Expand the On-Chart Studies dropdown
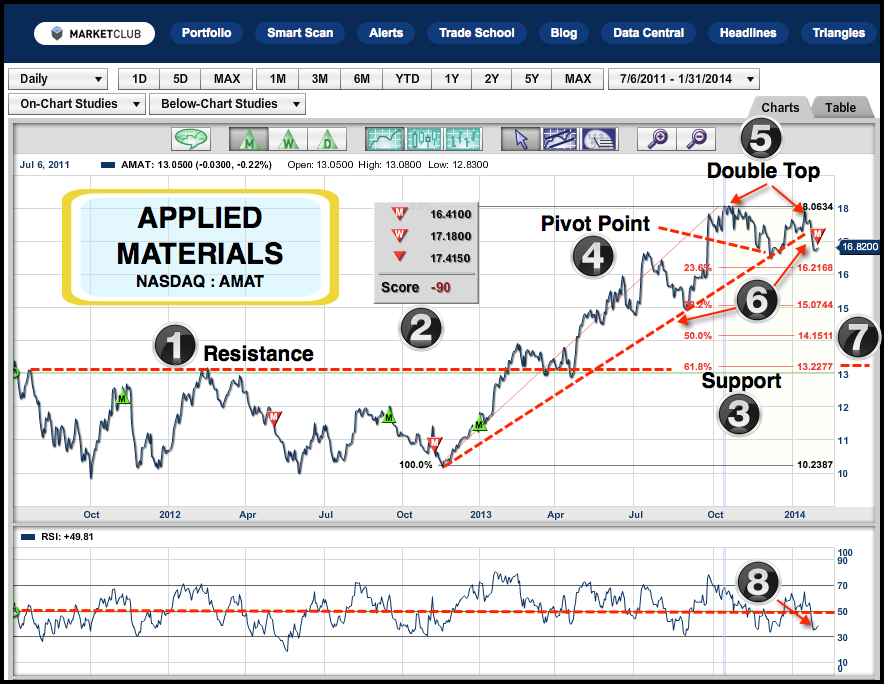 click(75, 104)
